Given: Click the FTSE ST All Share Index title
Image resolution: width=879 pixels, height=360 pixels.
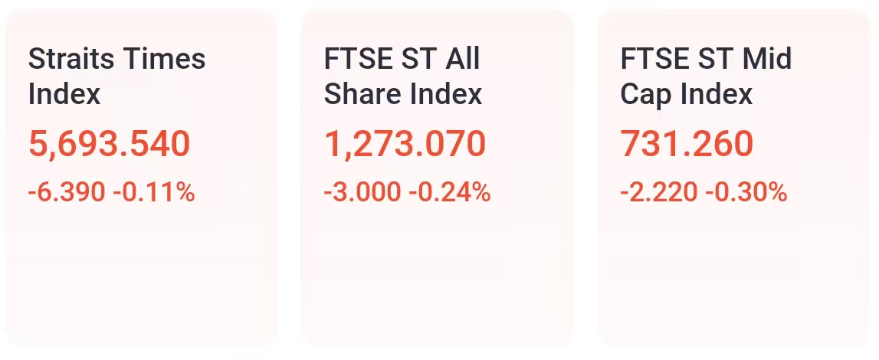Looking at the screenshot, I should tap(403, 76).
